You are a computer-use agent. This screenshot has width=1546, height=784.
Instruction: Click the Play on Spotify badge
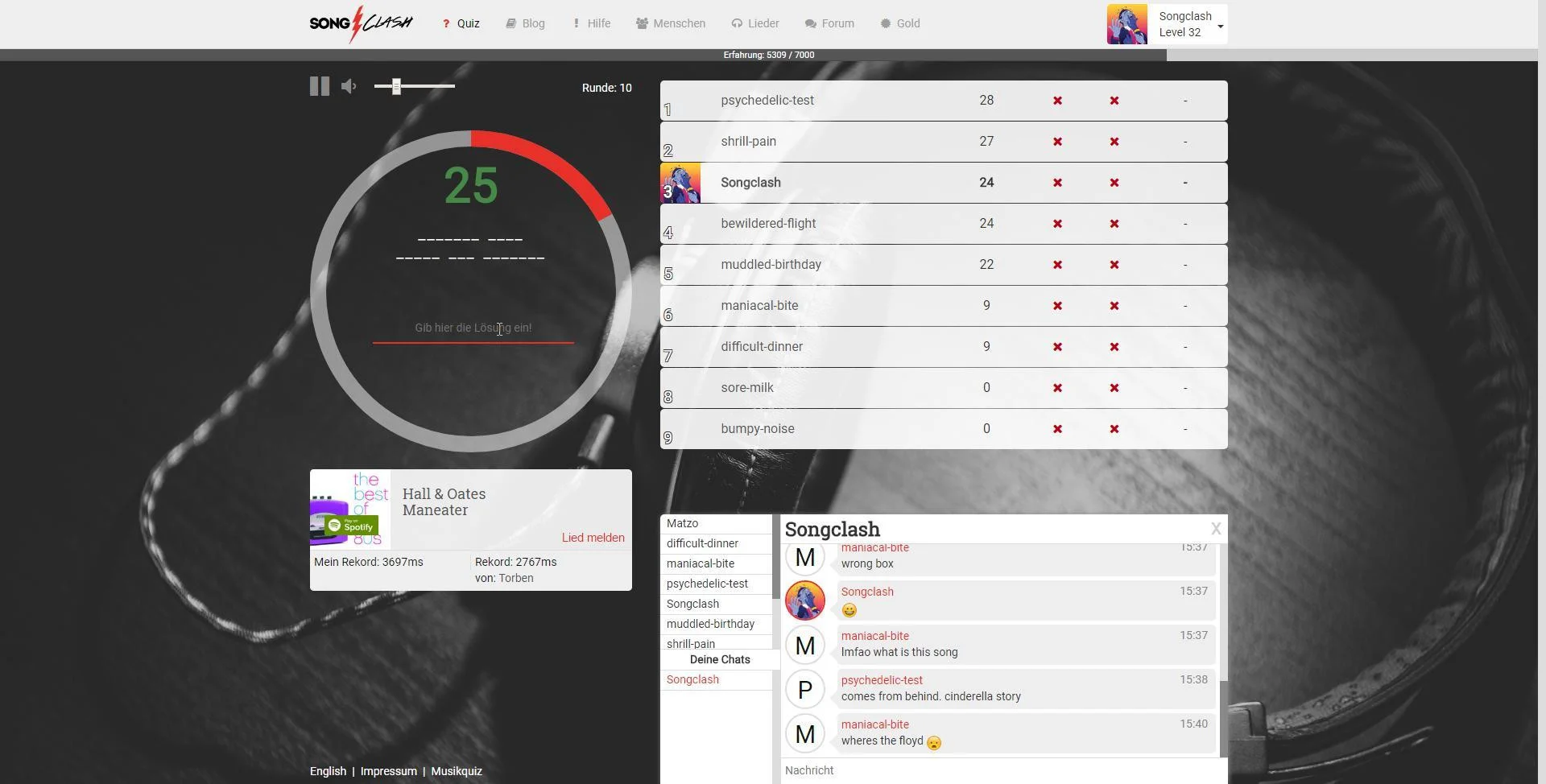pos(351,526)
